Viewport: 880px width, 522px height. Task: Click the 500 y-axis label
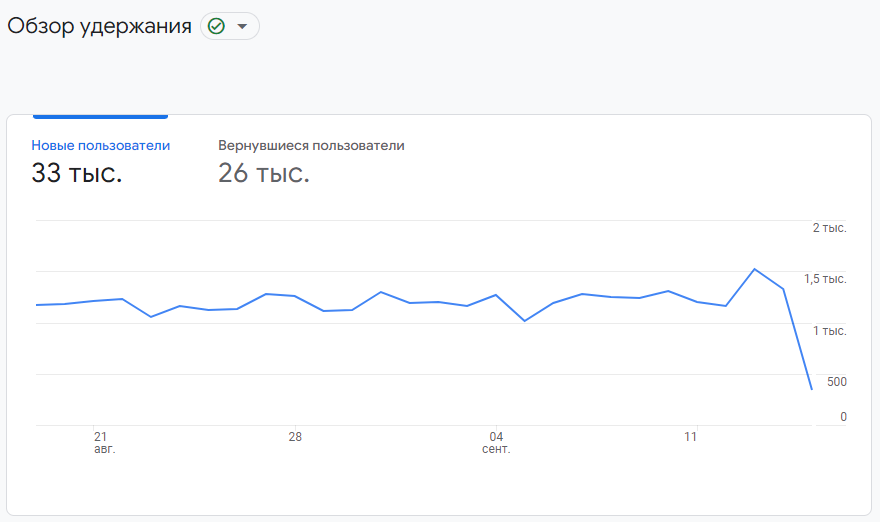837,382
